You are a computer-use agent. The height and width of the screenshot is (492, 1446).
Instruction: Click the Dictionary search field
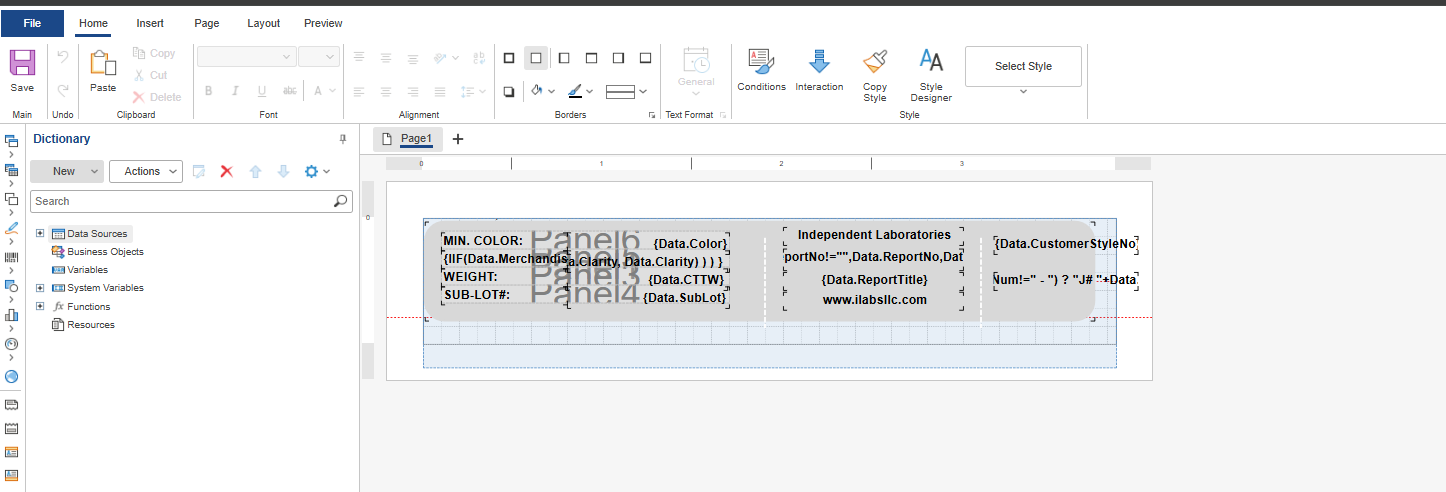point(182,201)
